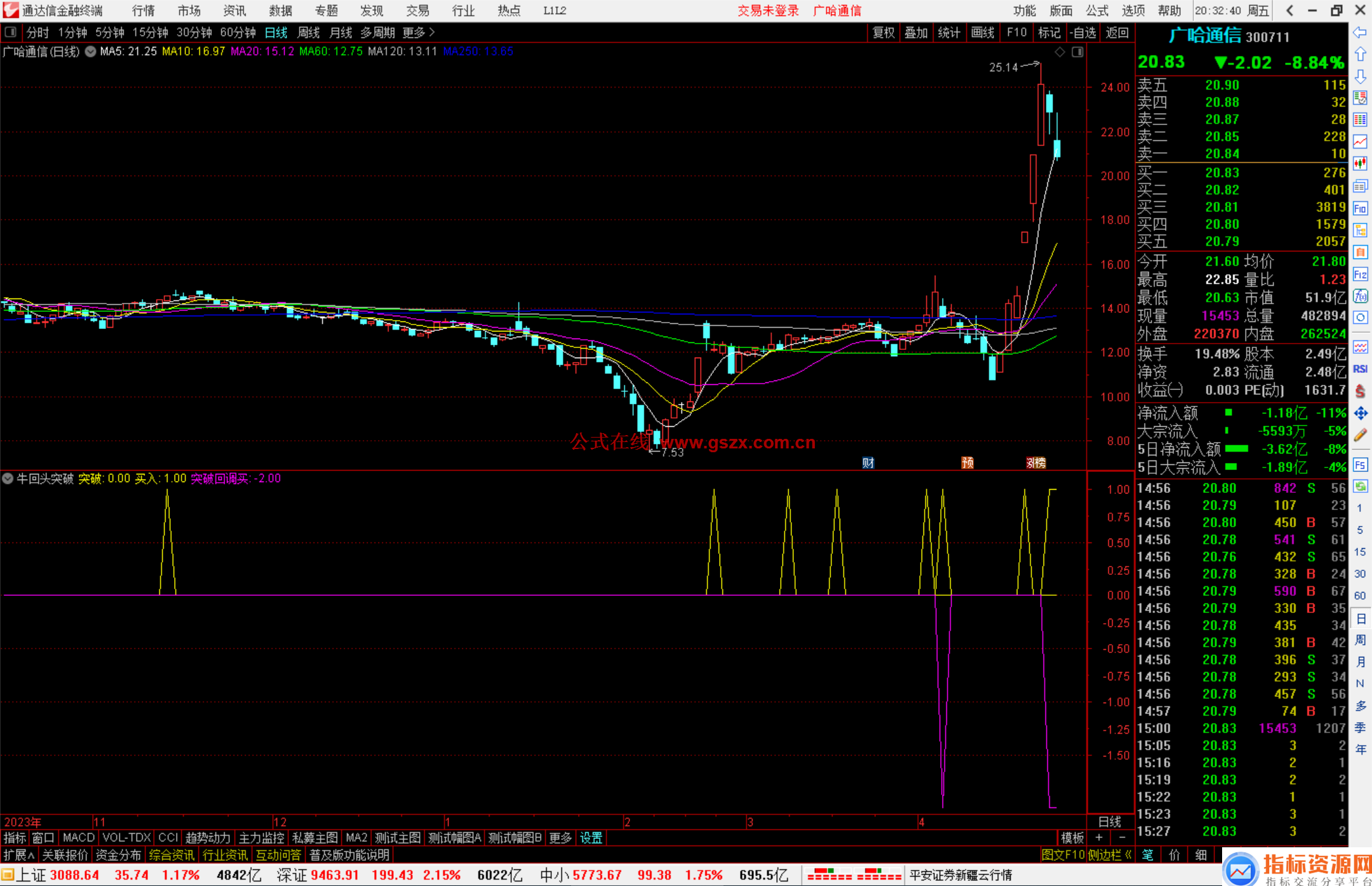Click the 预 marker on price chart
The image size is (1372, 886).
tap(967, 463)
